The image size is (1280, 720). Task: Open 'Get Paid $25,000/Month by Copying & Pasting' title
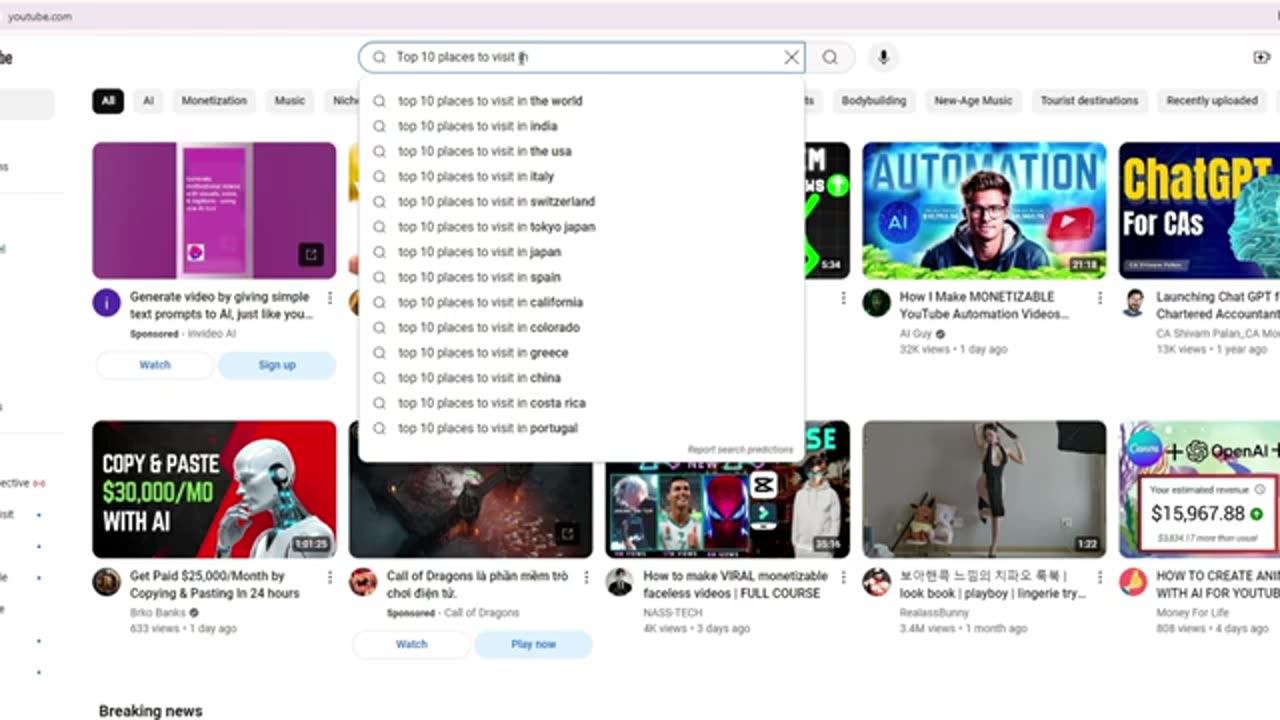[215, 584]
